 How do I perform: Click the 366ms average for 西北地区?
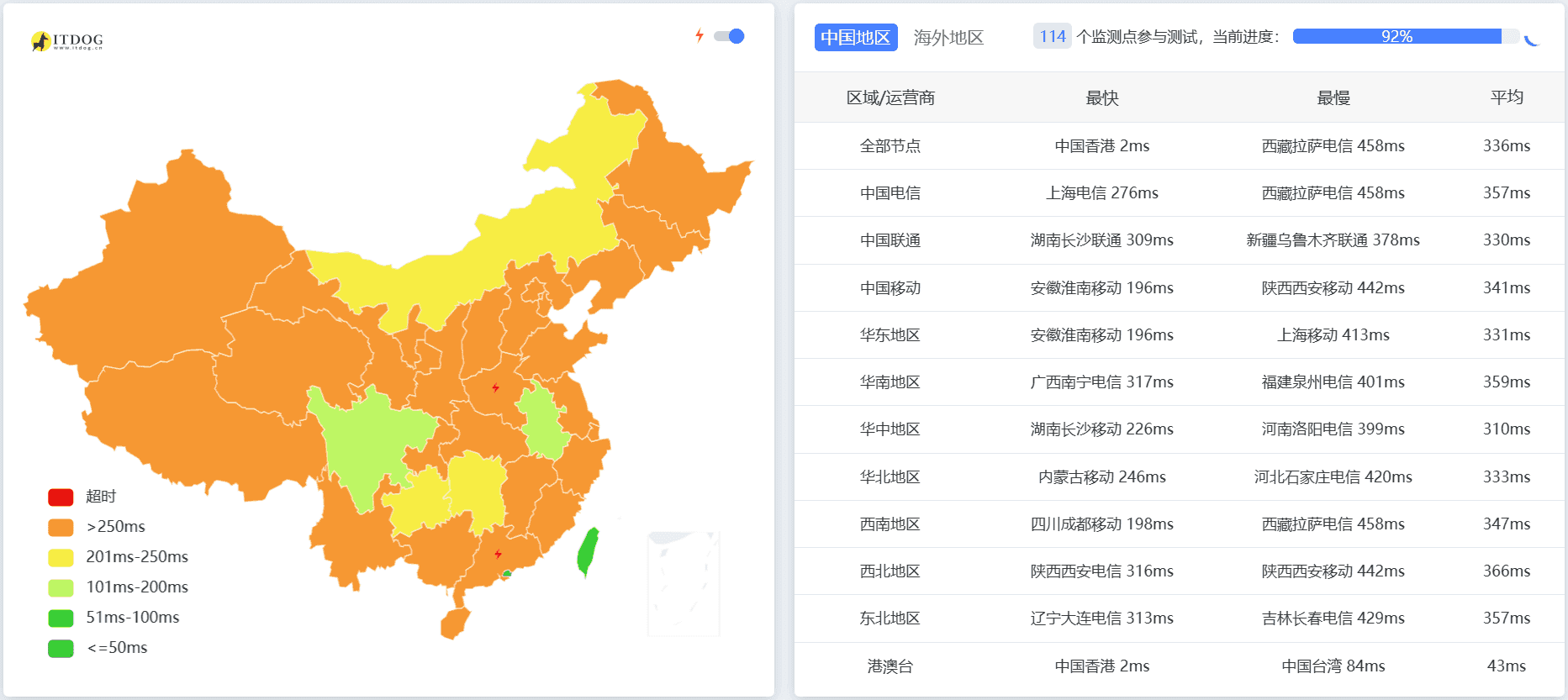point(1507,571)
